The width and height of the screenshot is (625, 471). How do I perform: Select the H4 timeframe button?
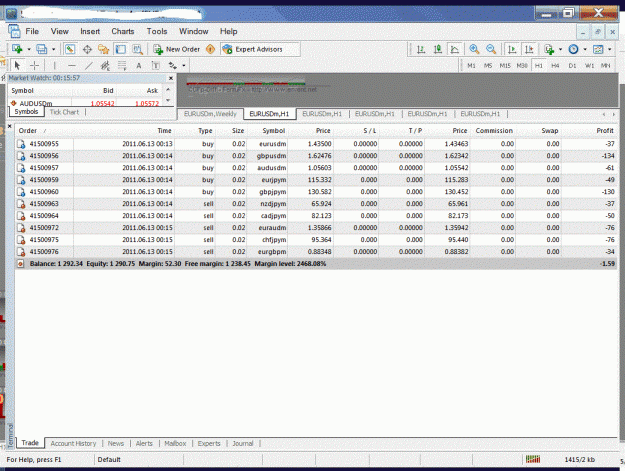click(x=555, y=66)
